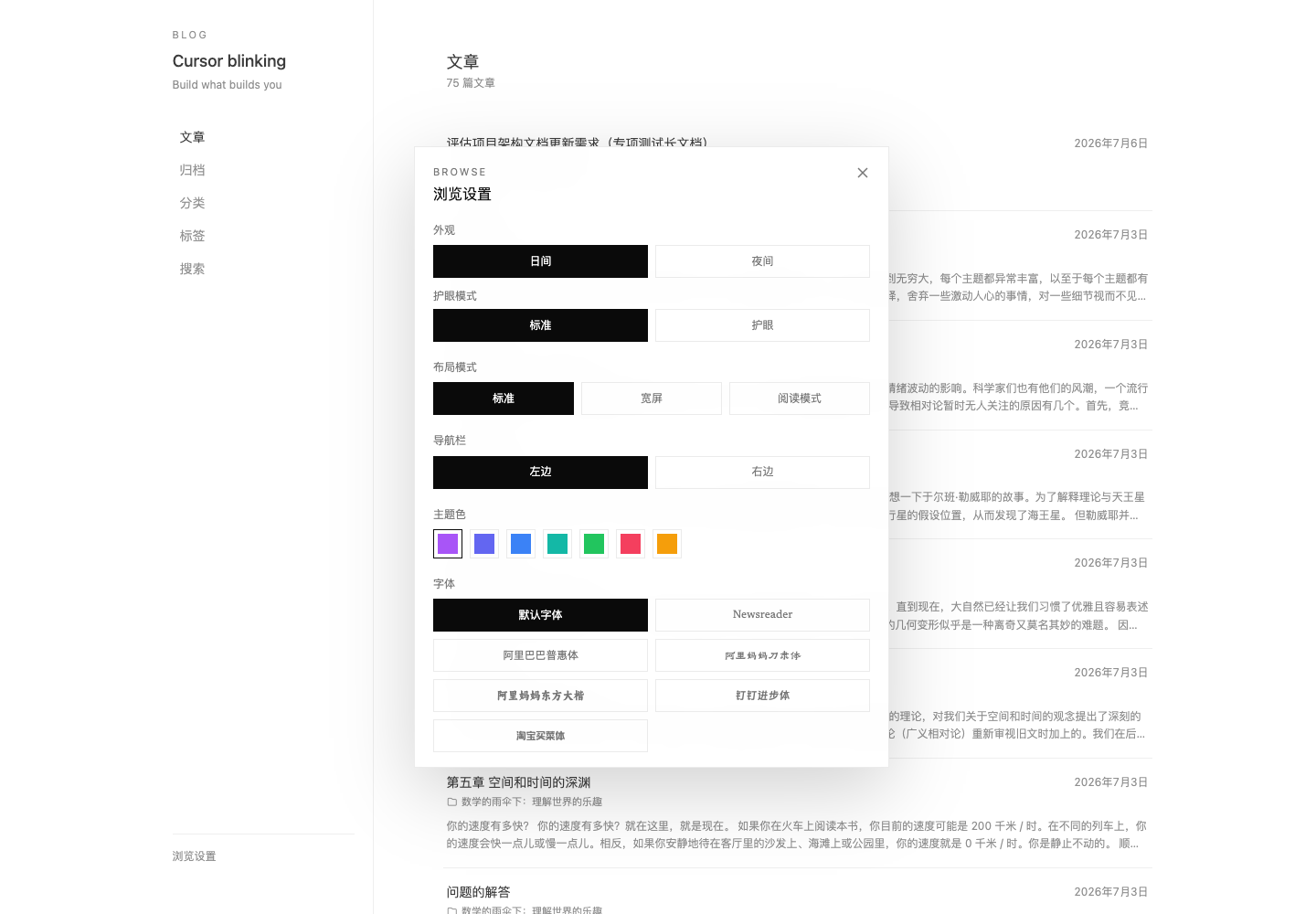Open 标签 in sidebar navigation
Viewport: 1316px width, 914px height.
click(192, 236)
